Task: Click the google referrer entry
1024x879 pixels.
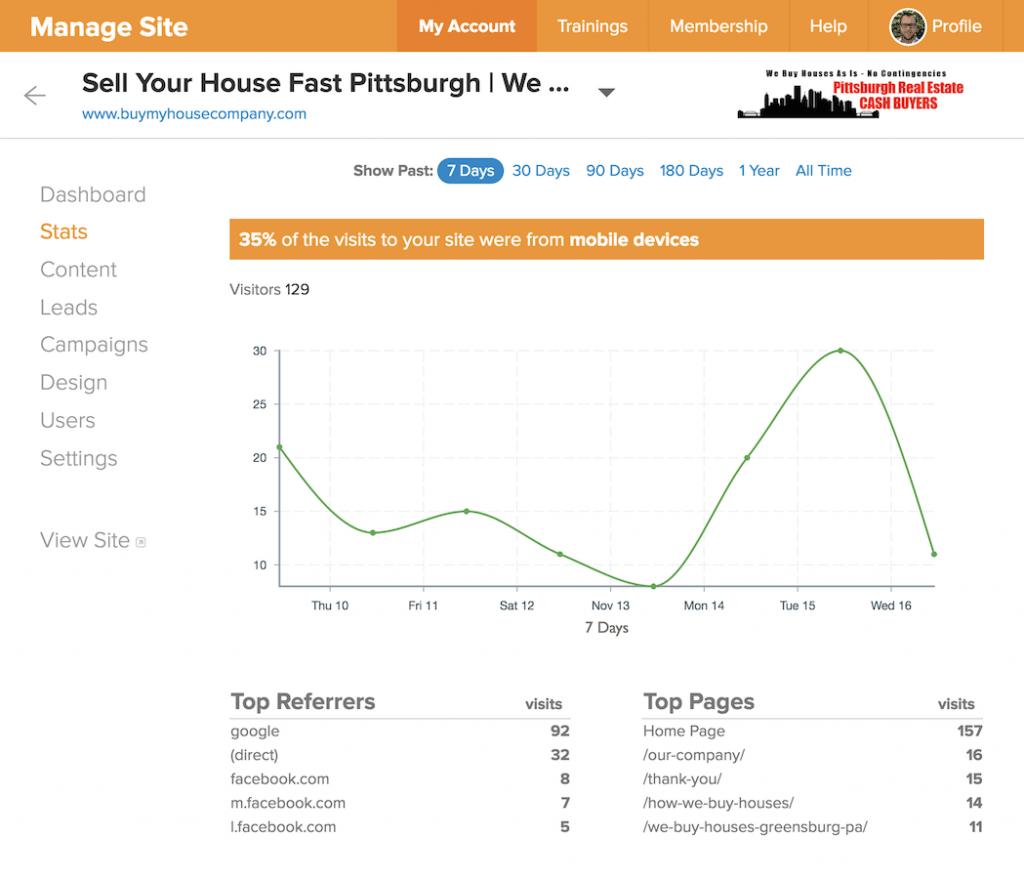Action: coord(254,731)
